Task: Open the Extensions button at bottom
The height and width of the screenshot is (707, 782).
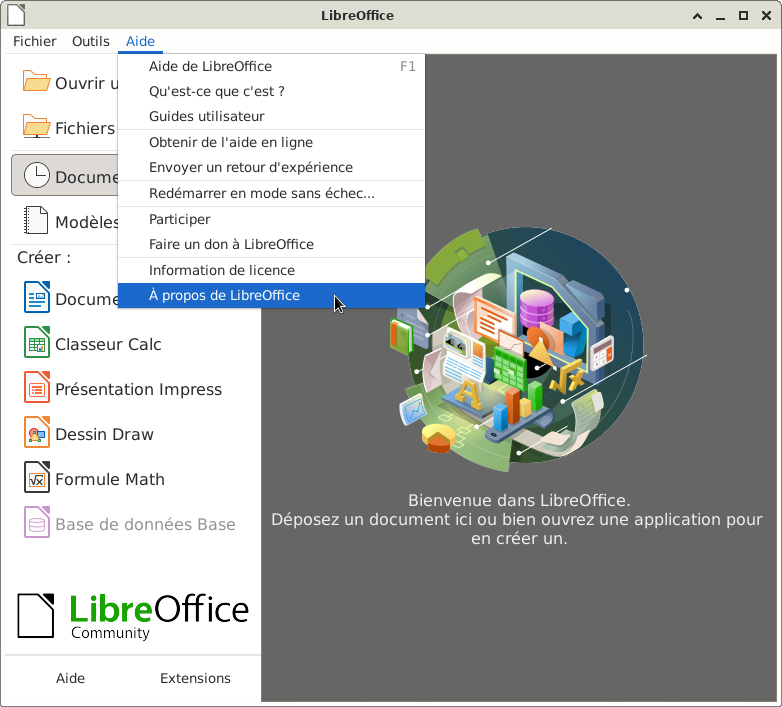Action: pyautogui.click(x=195, y=678)
